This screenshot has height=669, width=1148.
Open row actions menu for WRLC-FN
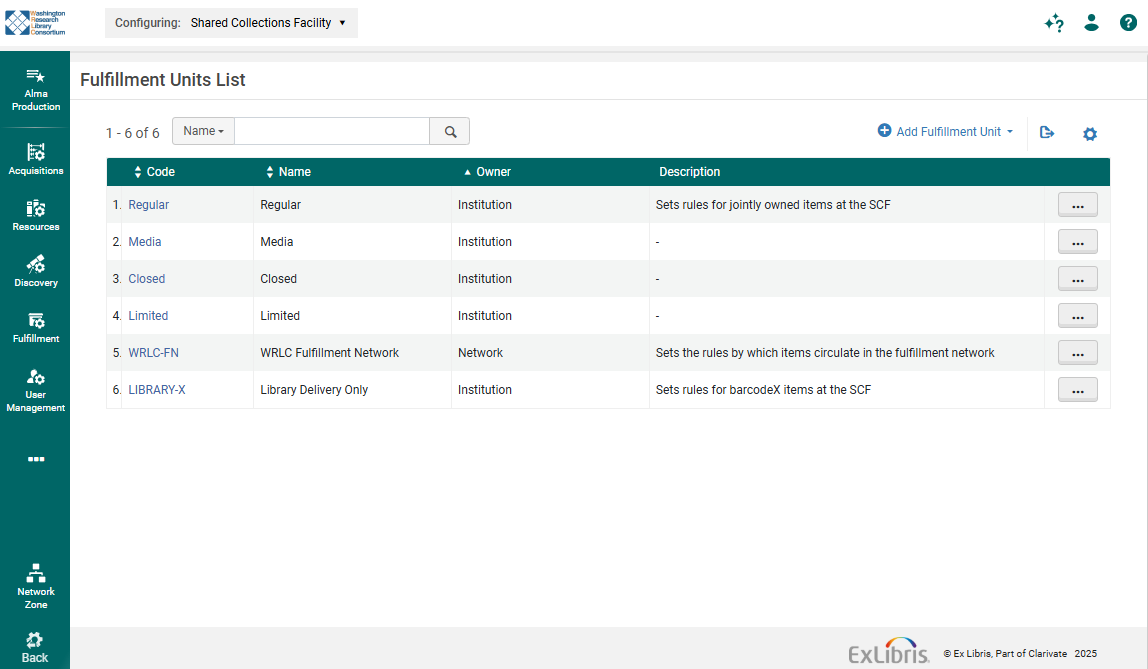[x=1077, y=353]
